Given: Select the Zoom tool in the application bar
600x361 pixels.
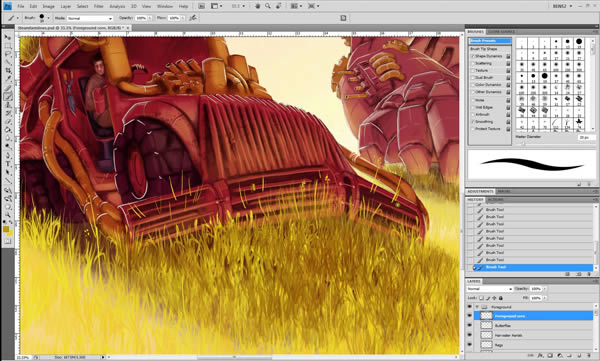Looking at the screenshot, I should 268,6.
